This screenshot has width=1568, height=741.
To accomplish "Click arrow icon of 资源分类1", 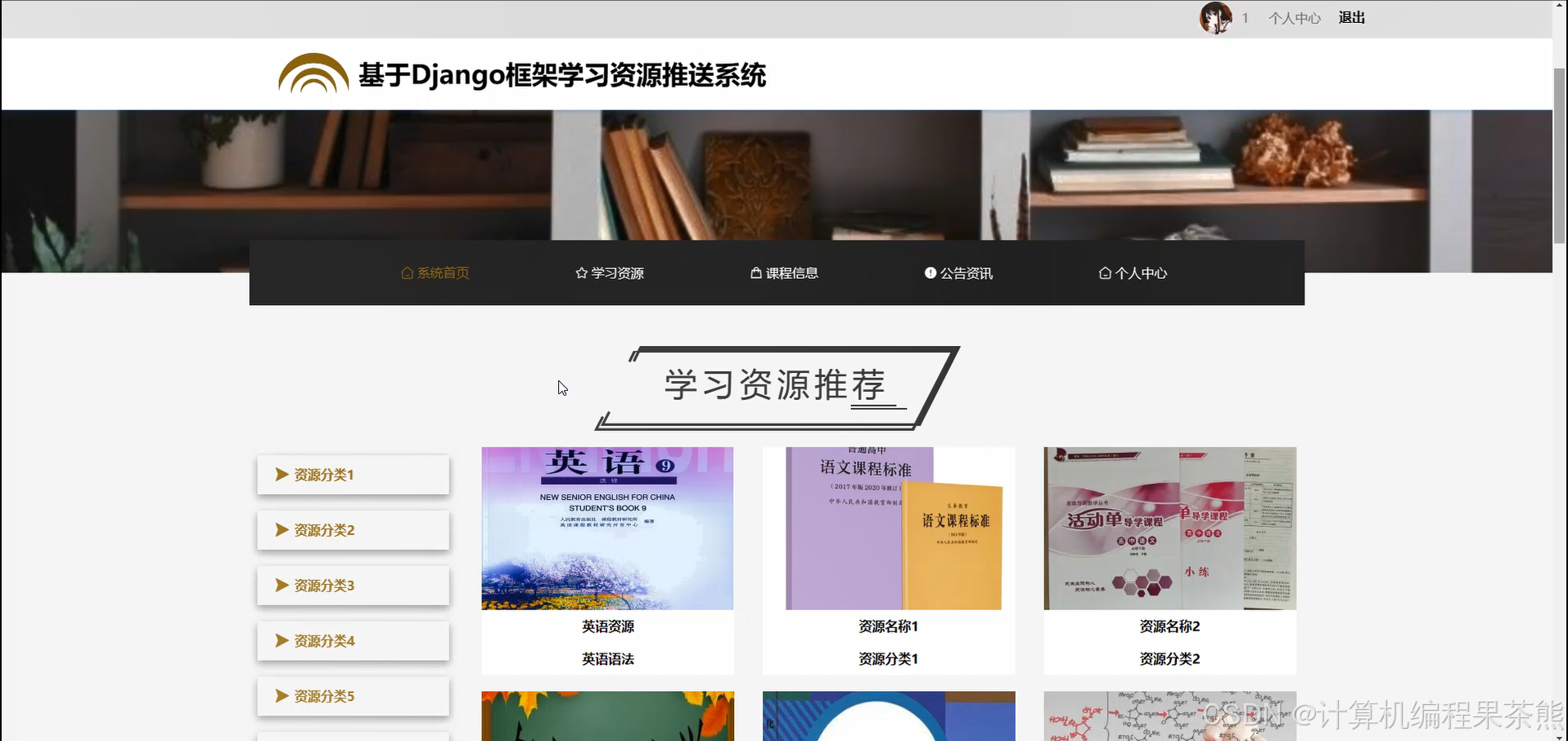I will pyautogui.click(x=282, y=474).
